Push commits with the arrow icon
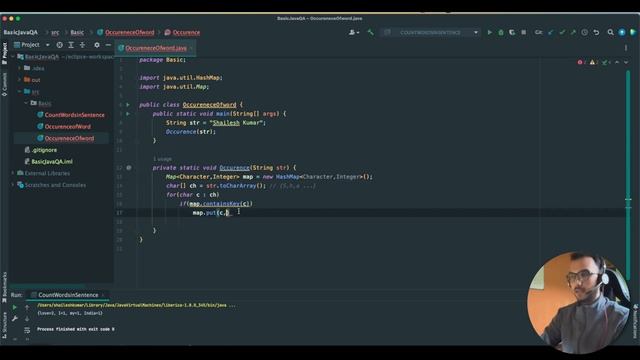 (573, 32)
